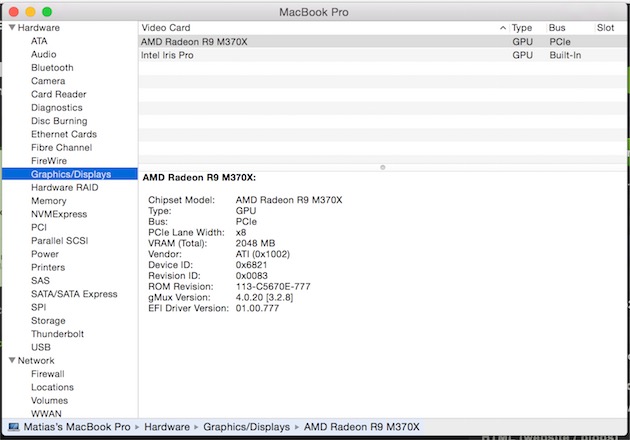The height and width of the screenshot is (440, 630).
Task: Go to Graphics/Displays in path bar
Action: [x=246, y=427]
